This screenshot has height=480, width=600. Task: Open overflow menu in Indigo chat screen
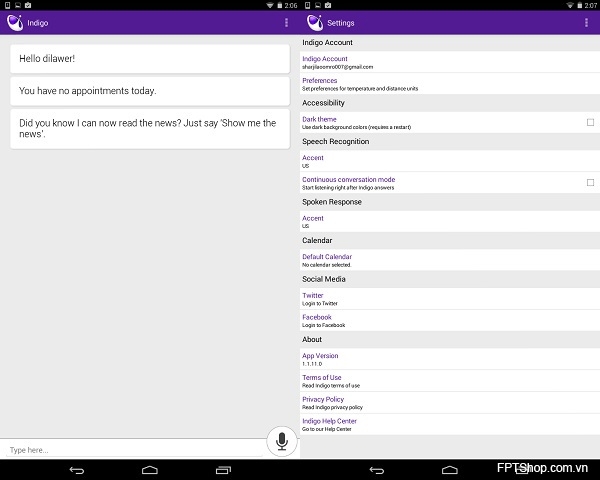[x=286, y=23]
